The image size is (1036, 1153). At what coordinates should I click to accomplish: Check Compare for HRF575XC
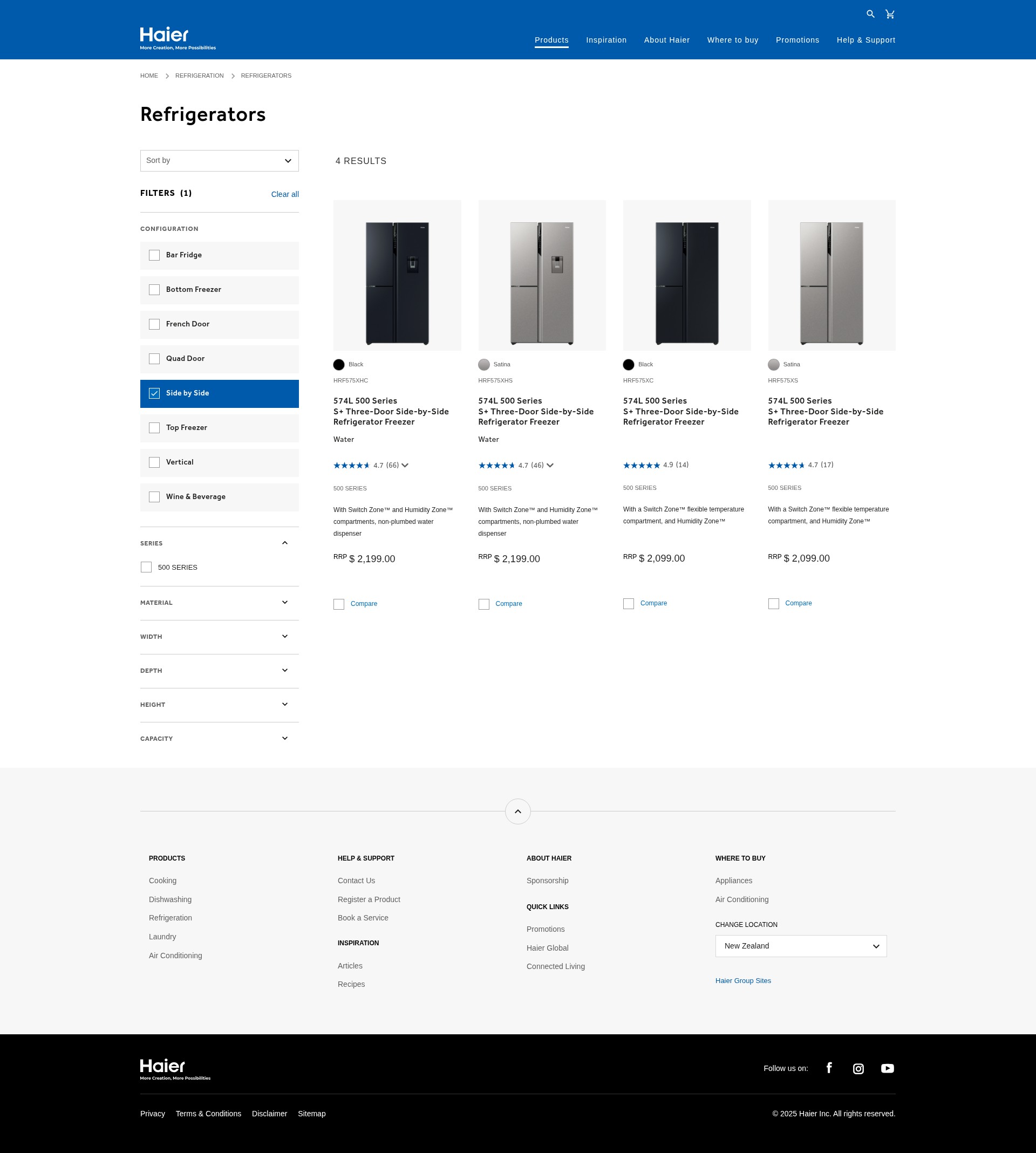[x=629, y=603]
